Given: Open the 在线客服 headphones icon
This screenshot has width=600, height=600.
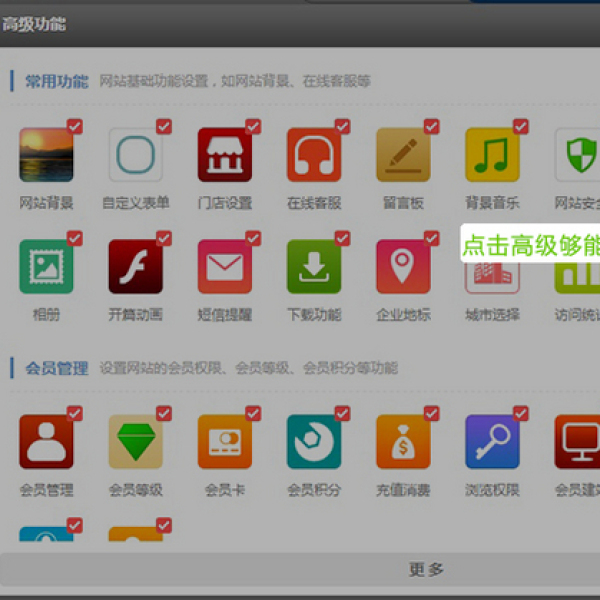Looking at the screenshot, I should (314, 155).
